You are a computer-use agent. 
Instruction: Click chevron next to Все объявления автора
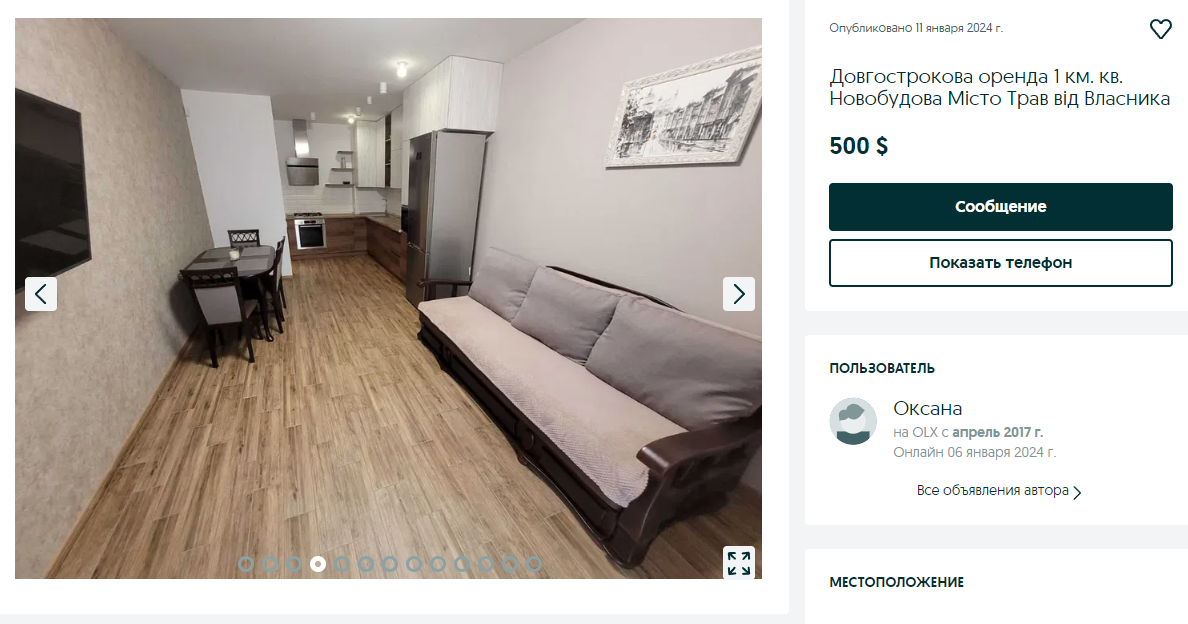point(1077,492)
